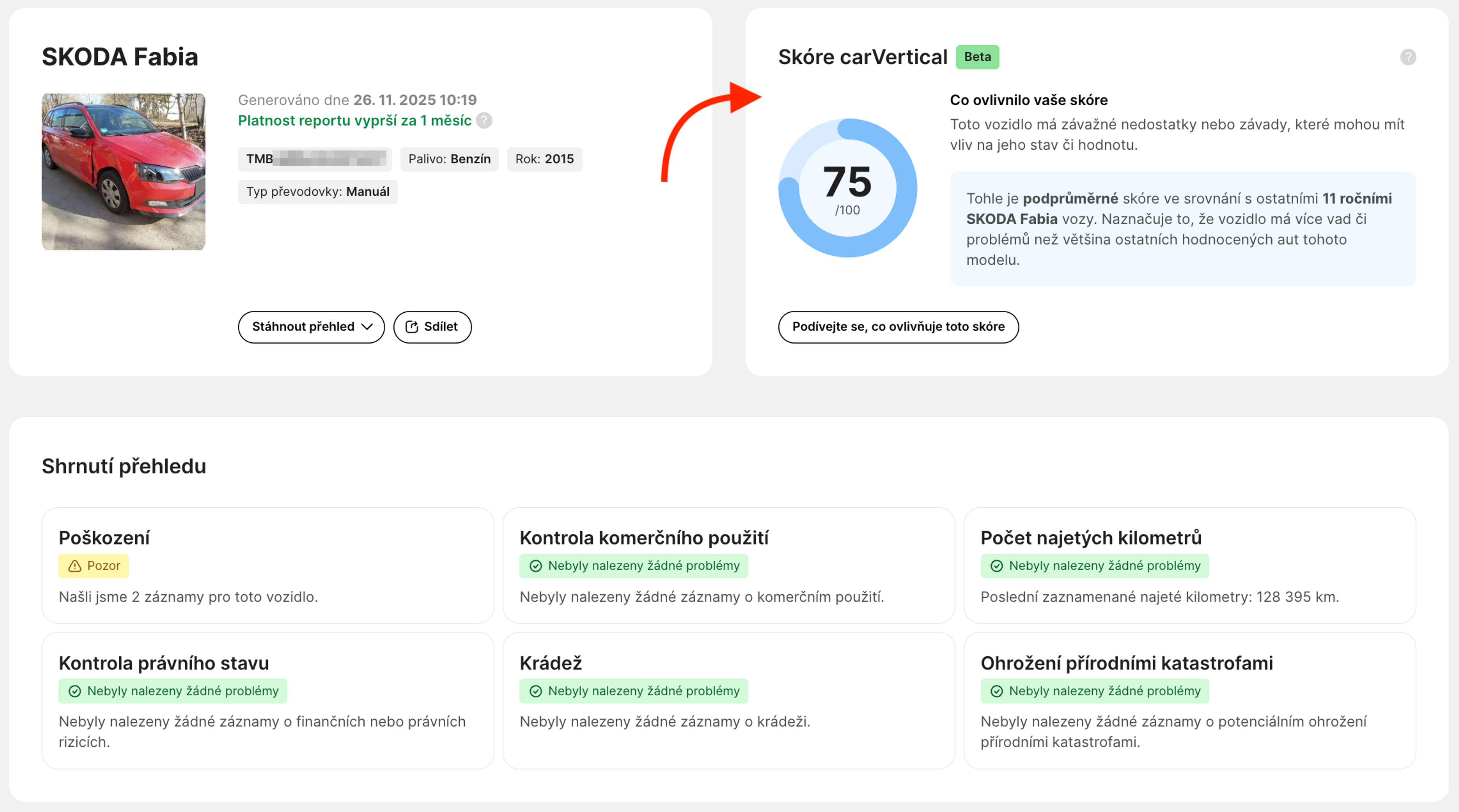The image size is (1459, 812).
Task: Click the 75/100 score gauge
Action: (x=847, y=188)
